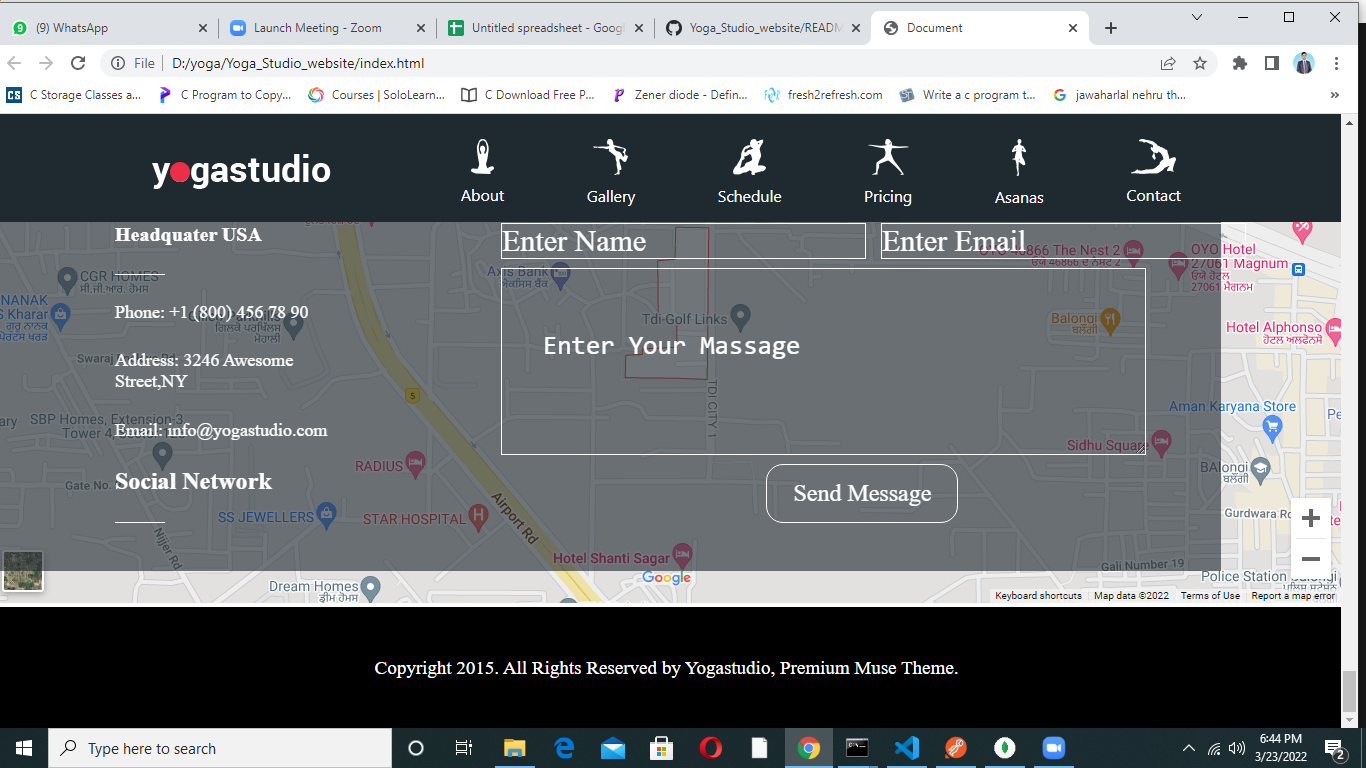Click the Enter Email field
Viewport: 1366px width, 768px height.
[1050, 241]
